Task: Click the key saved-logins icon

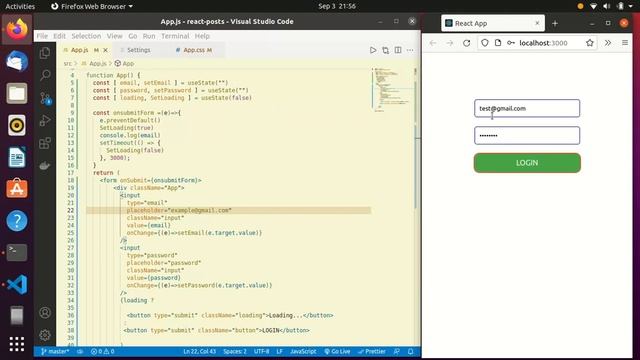Action: tap(511, 43)
